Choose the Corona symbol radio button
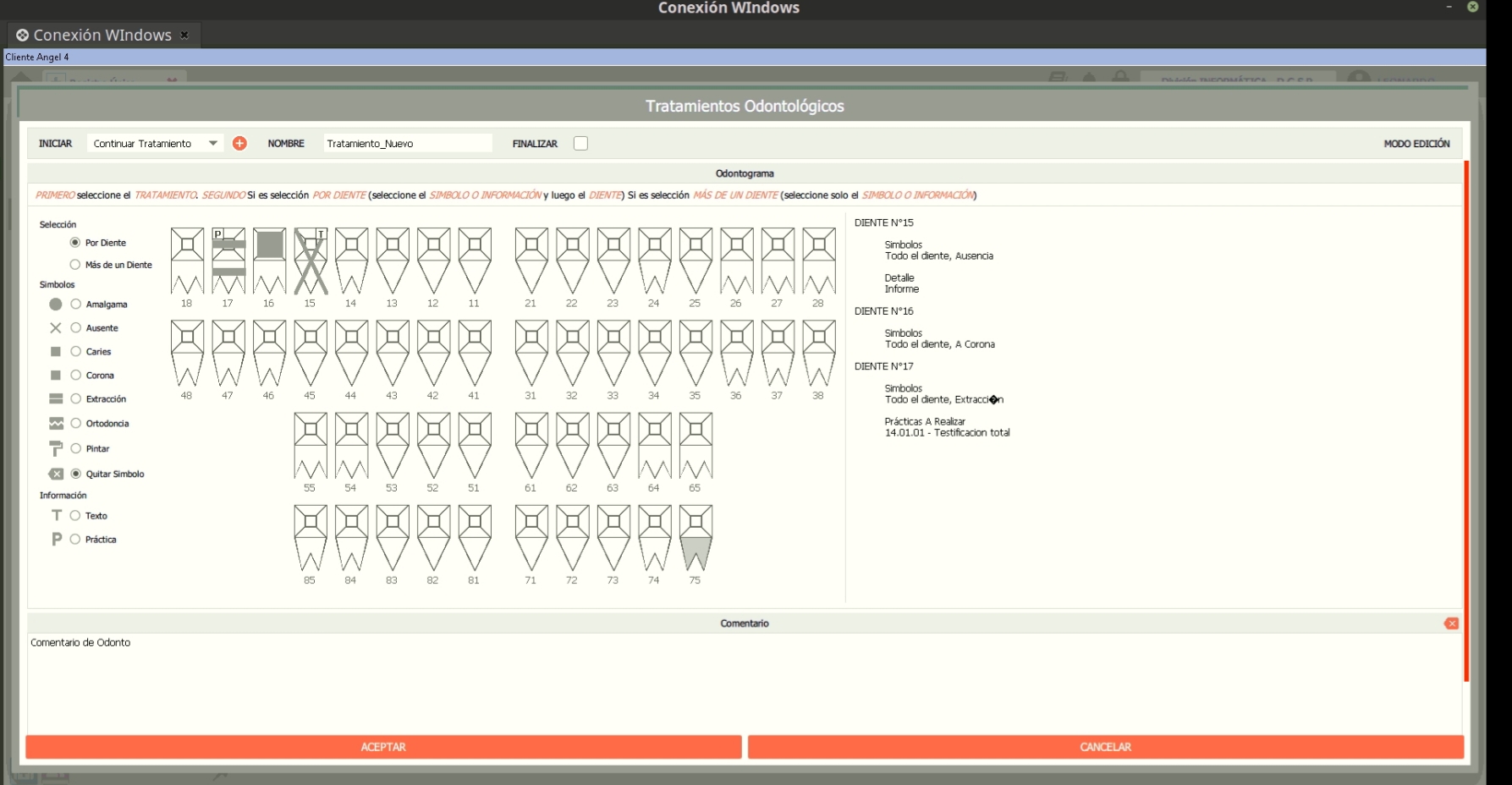 pyautogui.click(x=76, y=376)
